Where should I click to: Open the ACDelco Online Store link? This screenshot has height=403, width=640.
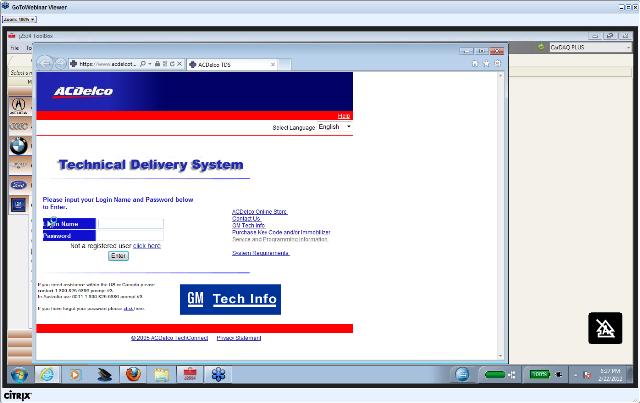tap(260, 212)
